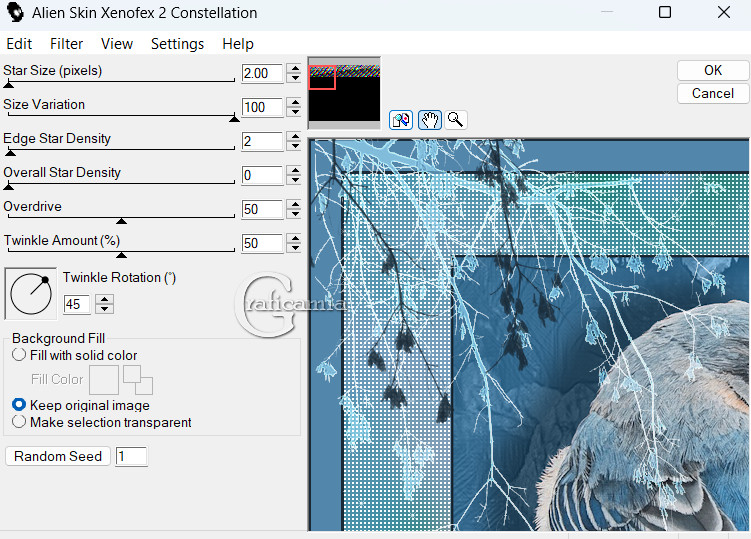Increase Overdrive with up arrow

point(295,205)
